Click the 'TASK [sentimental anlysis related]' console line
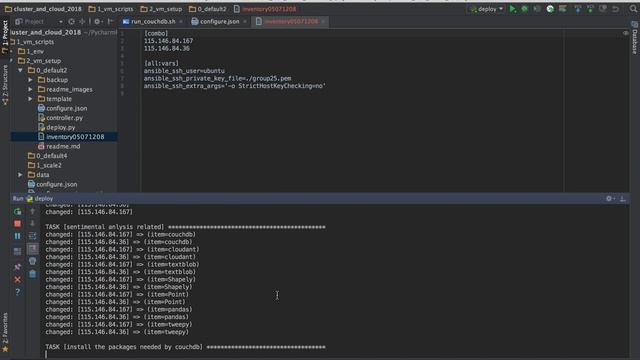 186,227
